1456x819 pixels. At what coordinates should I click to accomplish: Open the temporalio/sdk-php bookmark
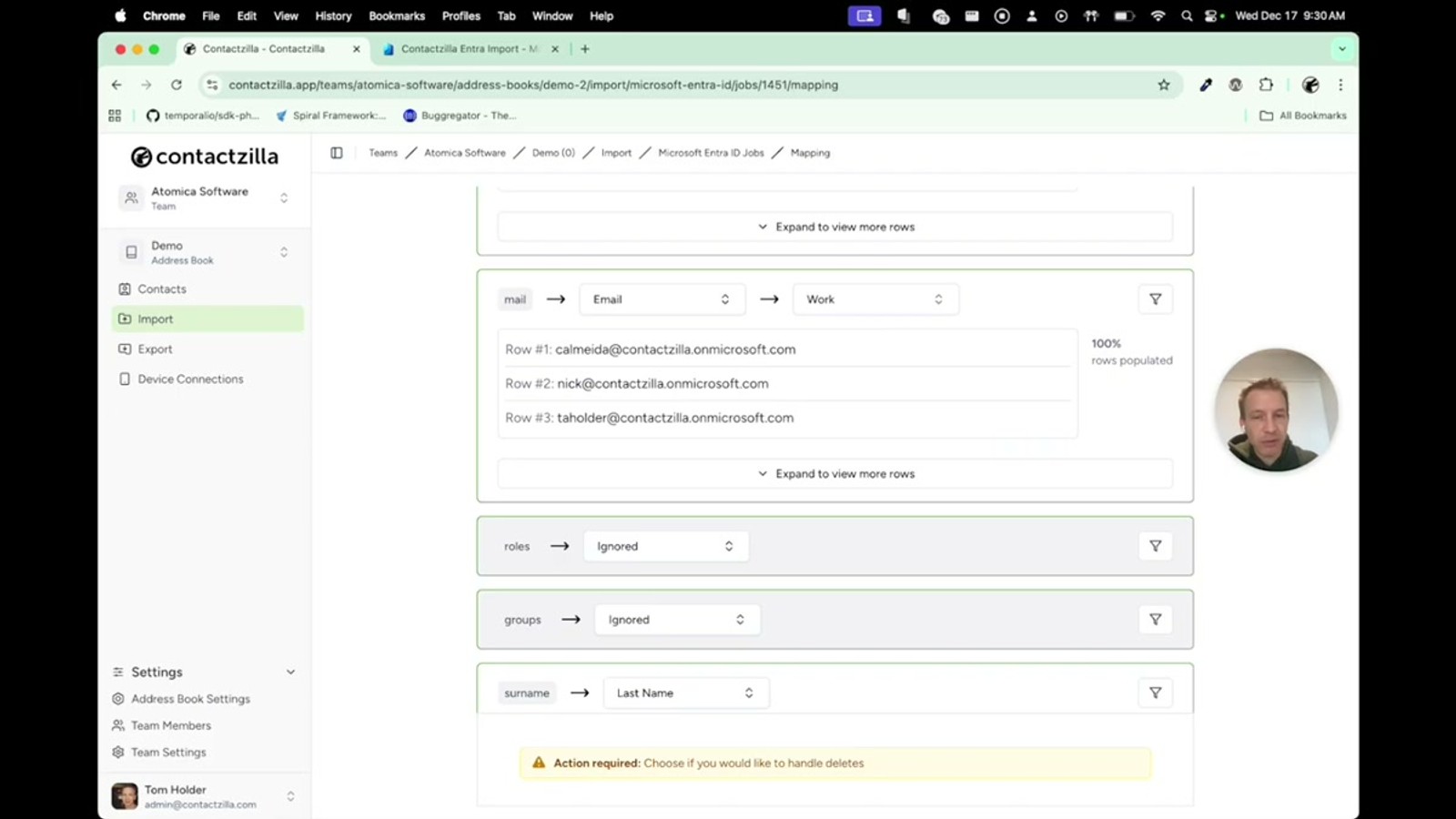[x=203, y=116]
